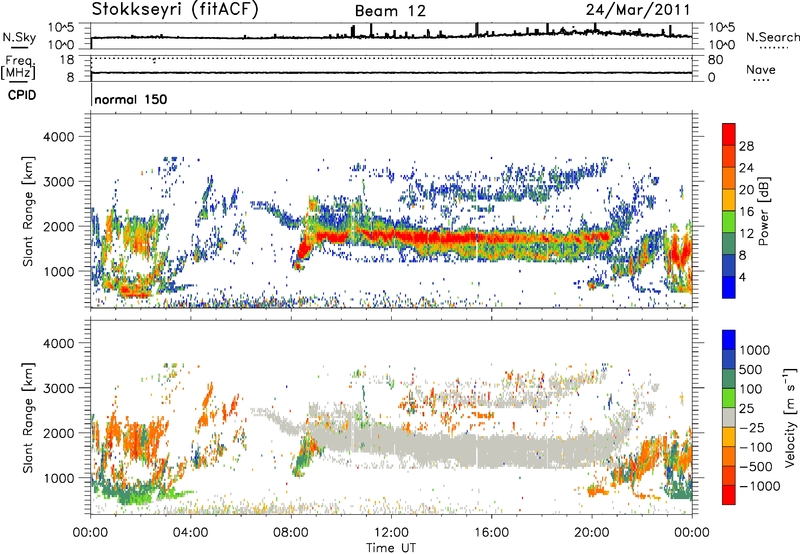Click "4000" on the power panel axis
Viewport: 800px width, 554px height.
tap(58, 137)
